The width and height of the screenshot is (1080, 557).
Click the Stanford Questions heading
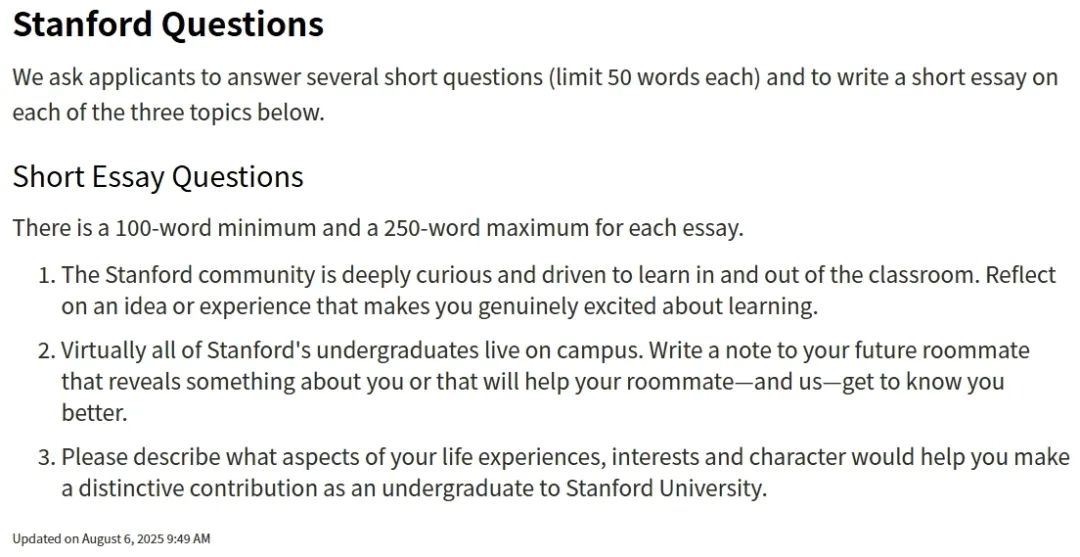pos(168,25)
